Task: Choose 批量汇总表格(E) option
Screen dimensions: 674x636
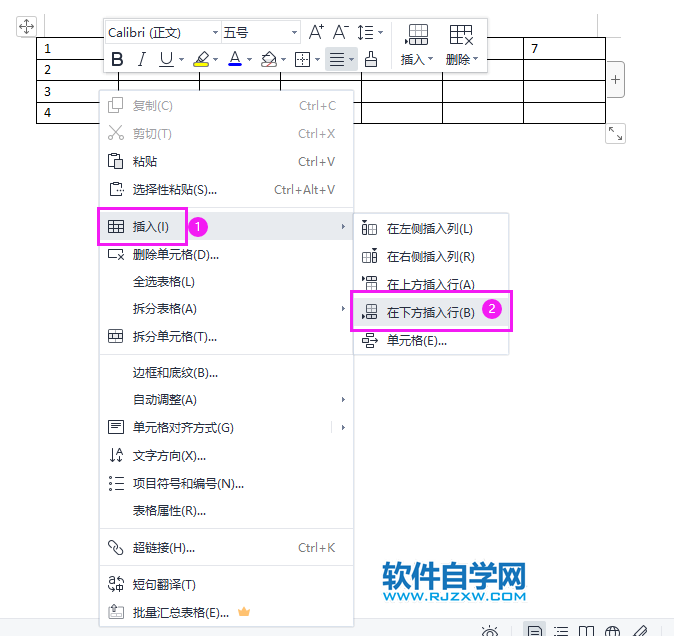Action: (x=227, y=612)
